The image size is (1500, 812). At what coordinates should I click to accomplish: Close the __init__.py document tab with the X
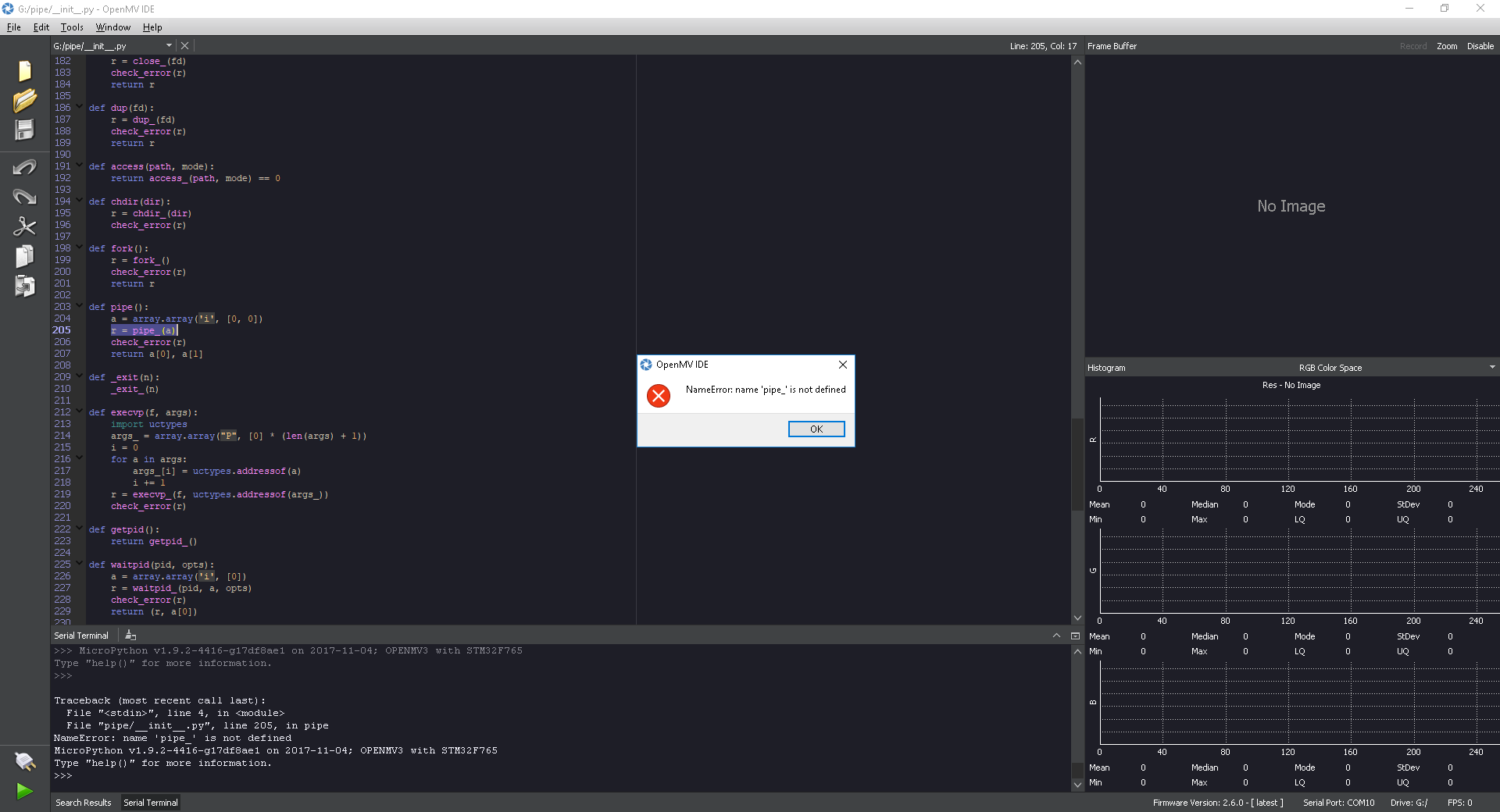184,46
